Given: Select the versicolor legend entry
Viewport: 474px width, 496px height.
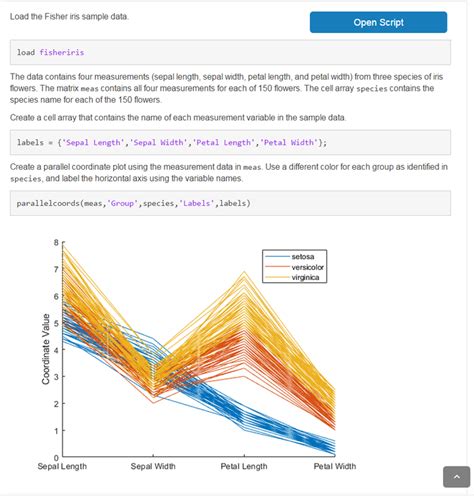Looking at the screenshot, I should coord(294,267).
